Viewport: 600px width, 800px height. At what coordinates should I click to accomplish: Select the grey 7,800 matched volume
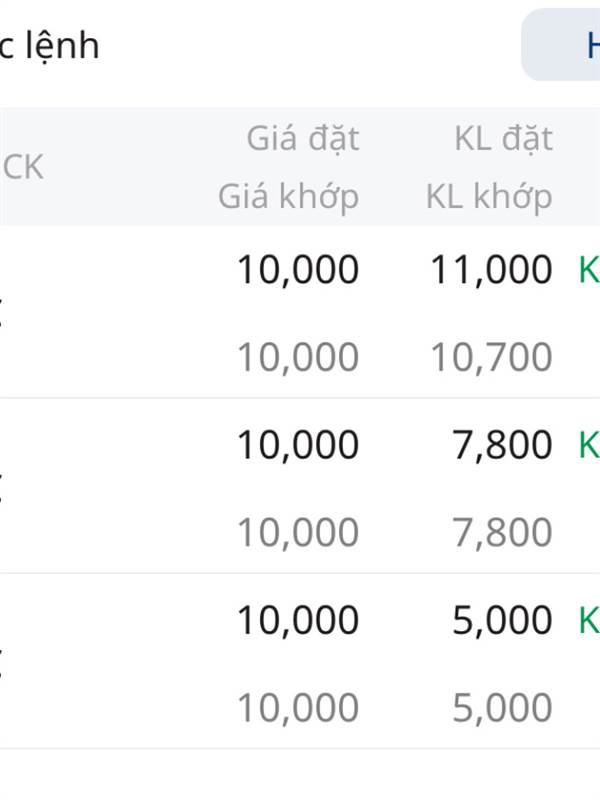point(503,532)
